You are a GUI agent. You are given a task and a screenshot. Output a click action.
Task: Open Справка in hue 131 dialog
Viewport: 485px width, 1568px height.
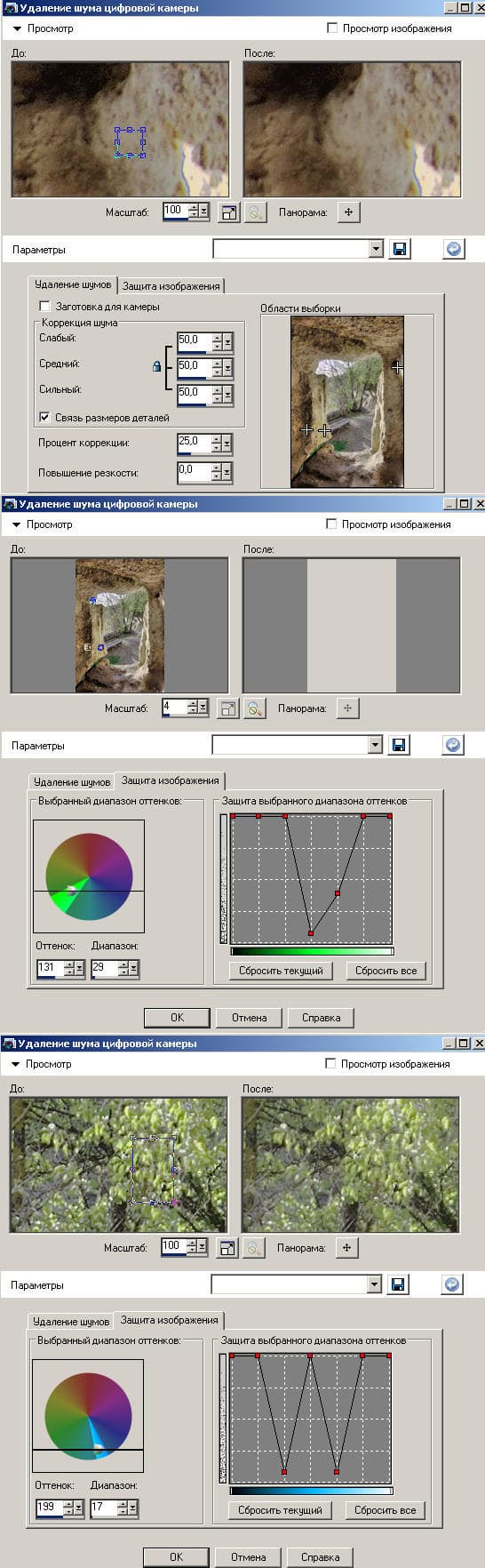[x=321, y=1018]
